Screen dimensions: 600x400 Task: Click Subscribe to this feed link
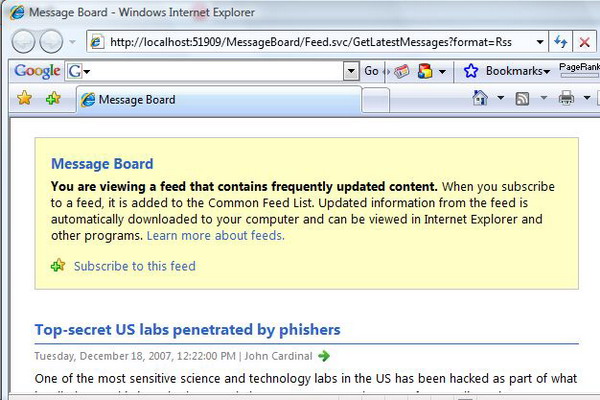tap(135, 266)
